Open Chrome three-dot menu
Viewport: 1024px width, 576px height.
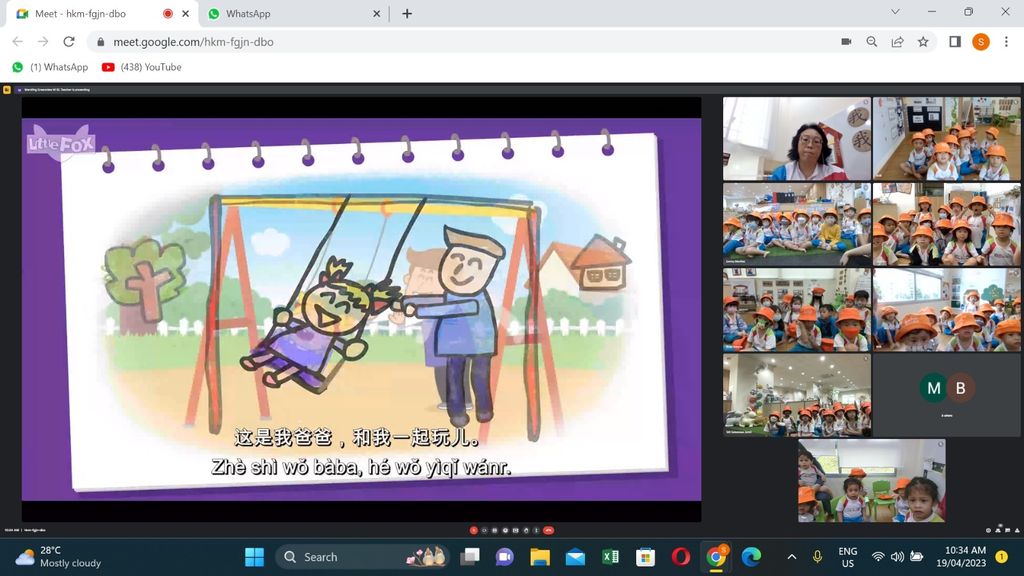(1006, 42)
